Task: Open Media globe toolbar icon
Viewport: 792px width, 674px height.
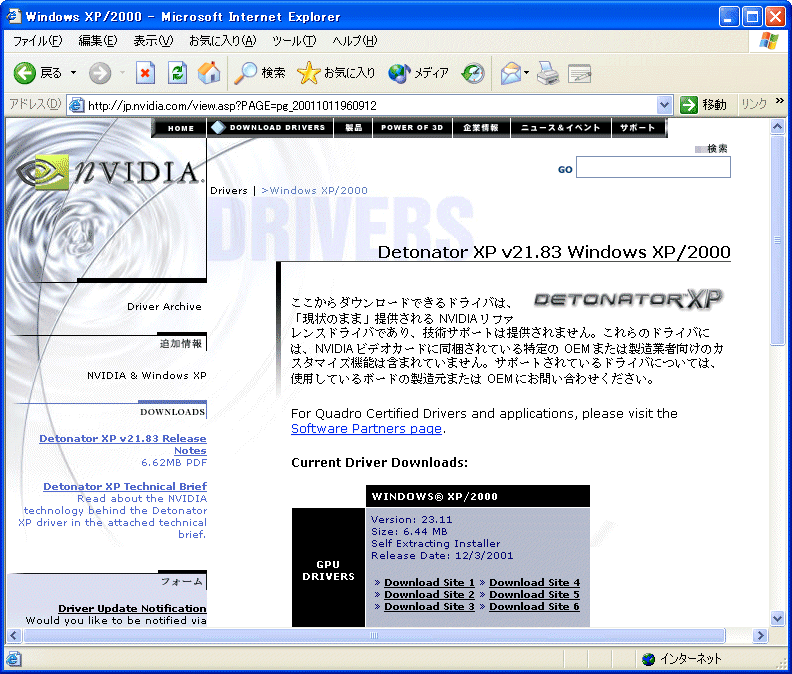Action: [x=399, y=73]
